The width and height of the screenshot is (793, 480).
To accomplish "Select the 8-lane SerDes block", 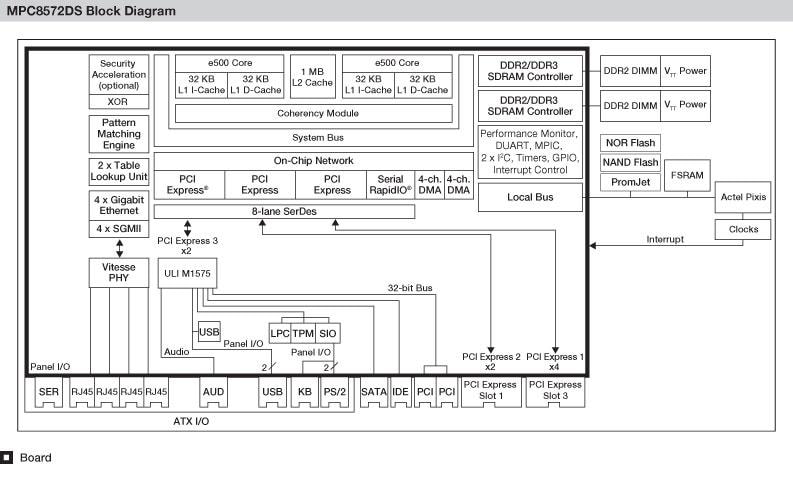I will coord(313,212).
